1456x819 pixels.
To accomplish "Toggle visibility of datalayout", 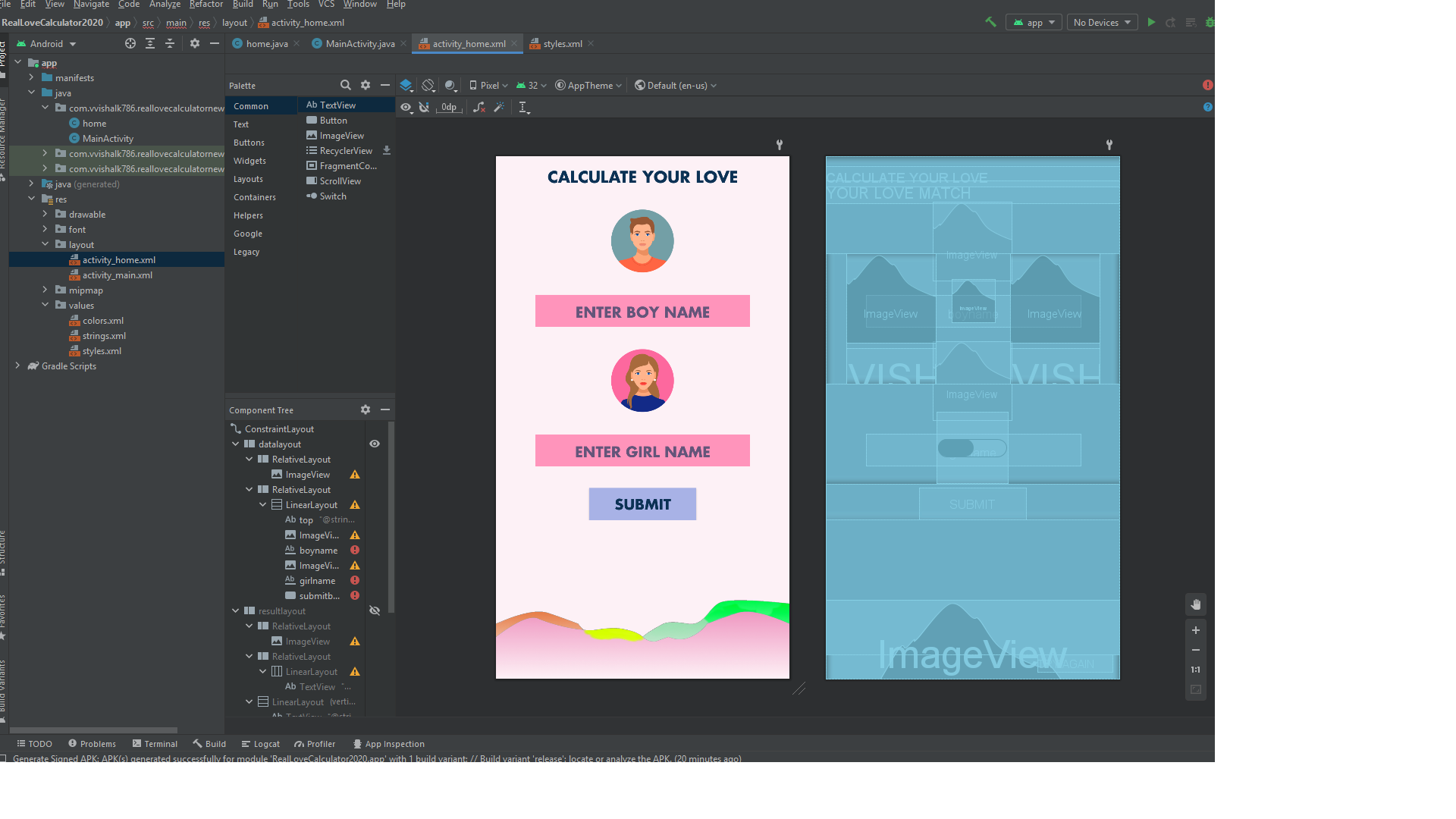I will 375,444.
